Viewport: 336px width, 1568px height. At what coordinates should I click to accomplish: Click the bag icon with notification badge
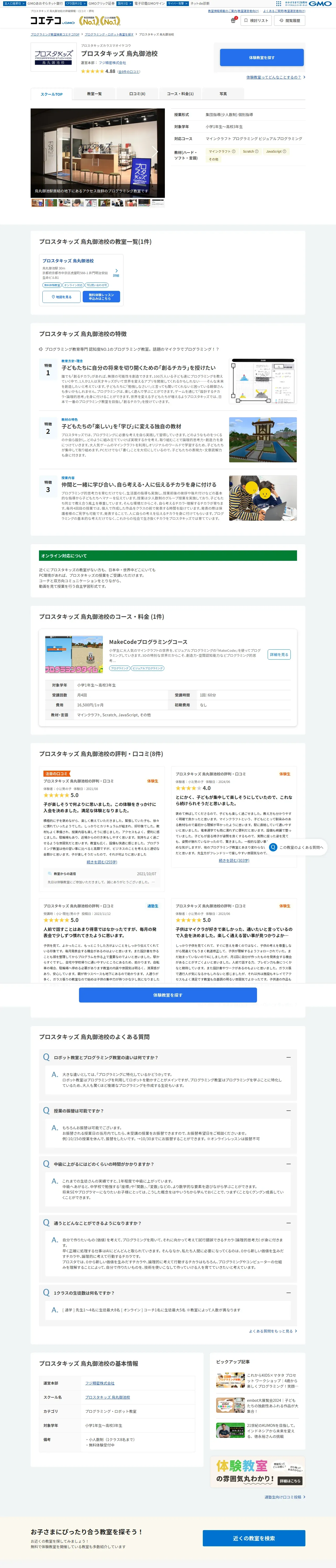[234, 20]
